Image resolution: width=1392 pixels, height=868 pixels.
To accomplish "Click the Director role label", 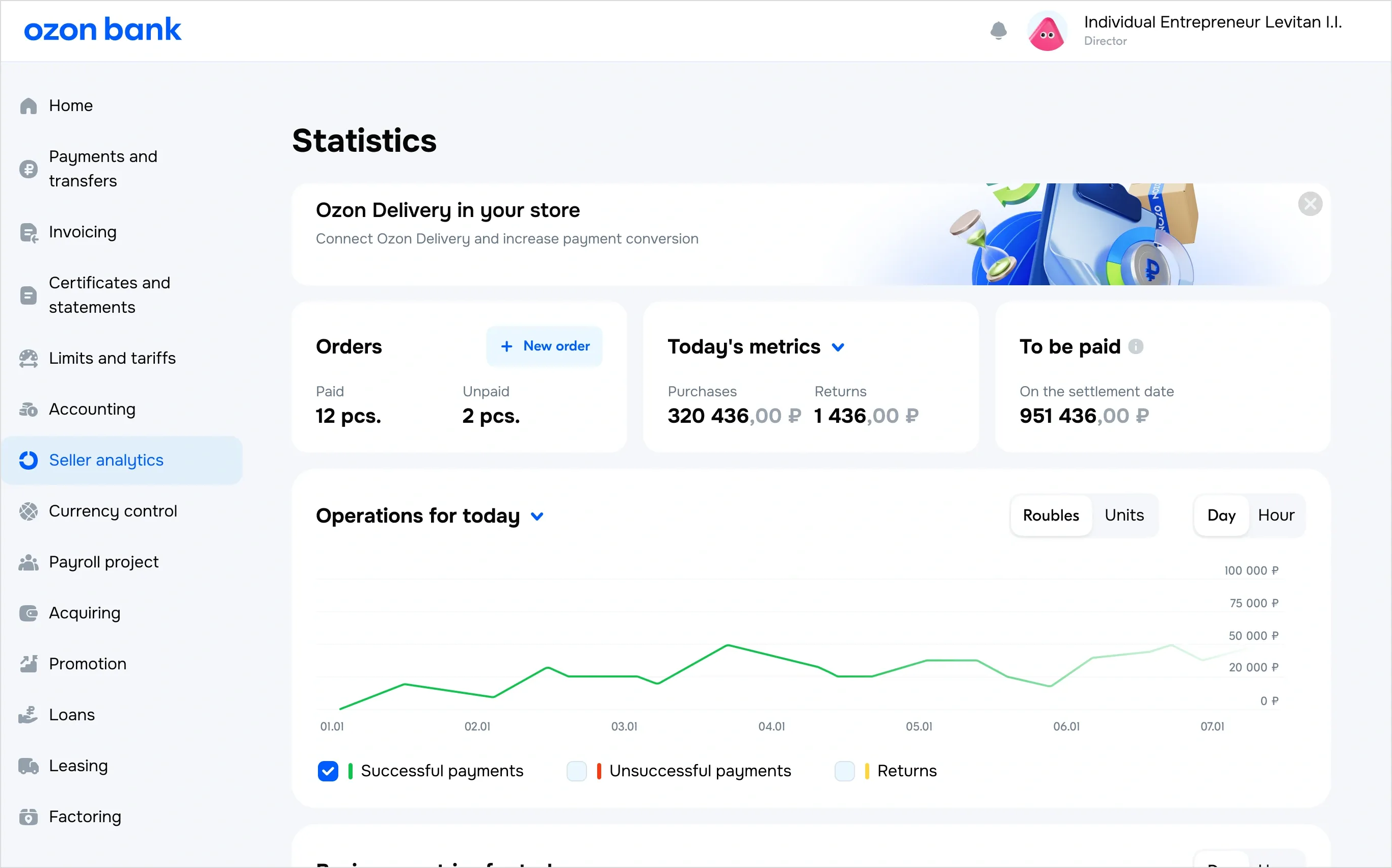I will 1106,41.
